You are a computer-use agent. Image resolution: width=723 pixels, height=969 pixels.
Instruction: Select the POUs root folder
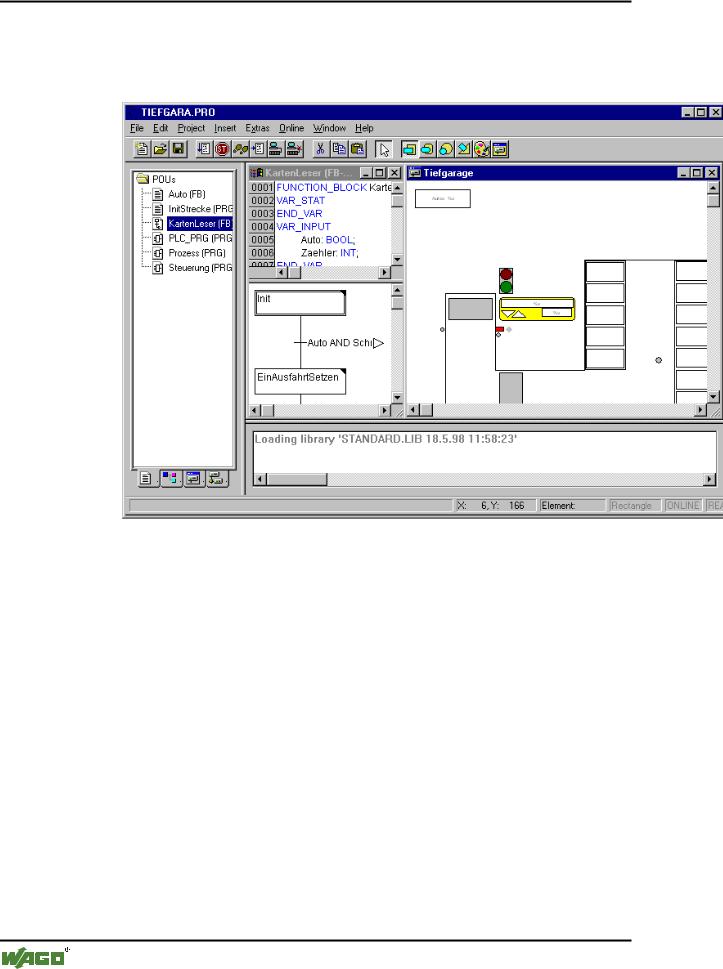pos(157,179)
